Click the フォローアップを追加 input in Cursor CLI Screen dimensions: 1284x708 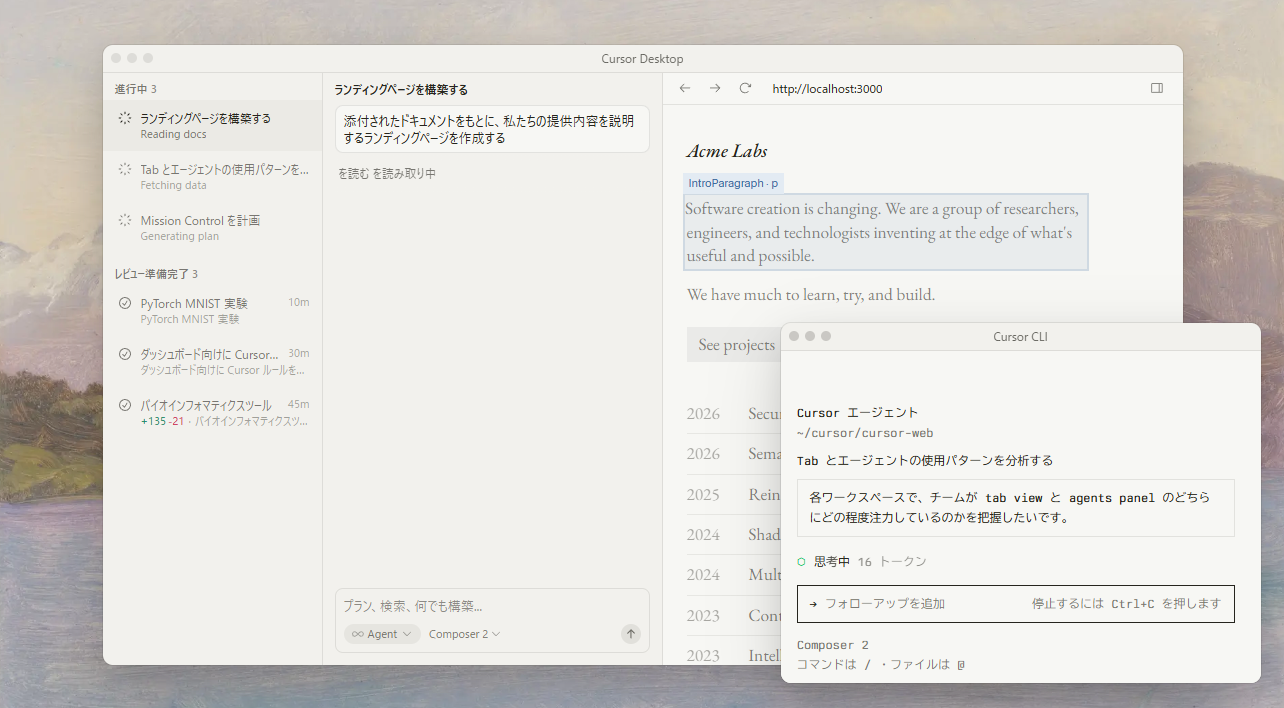[x=910, y=604]
